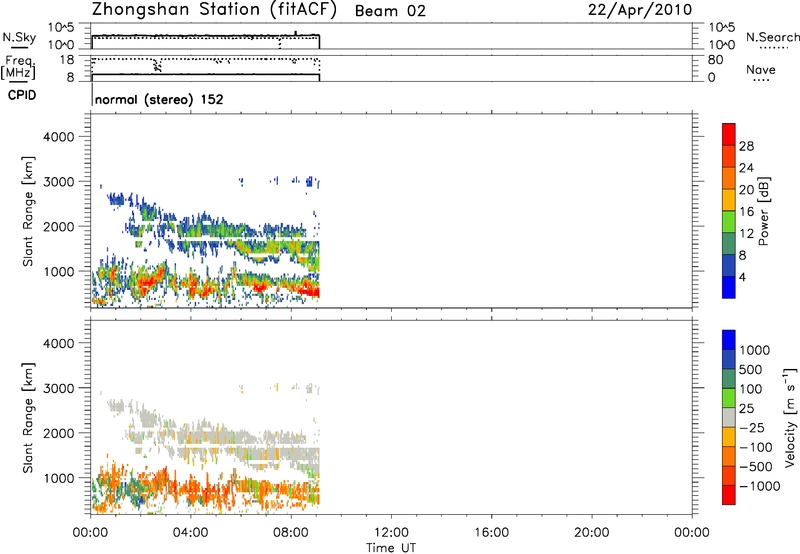The height and width of the screenshot is (554, 800).
Task: Click the '4' power colorbar label
Action: (742, 277)
